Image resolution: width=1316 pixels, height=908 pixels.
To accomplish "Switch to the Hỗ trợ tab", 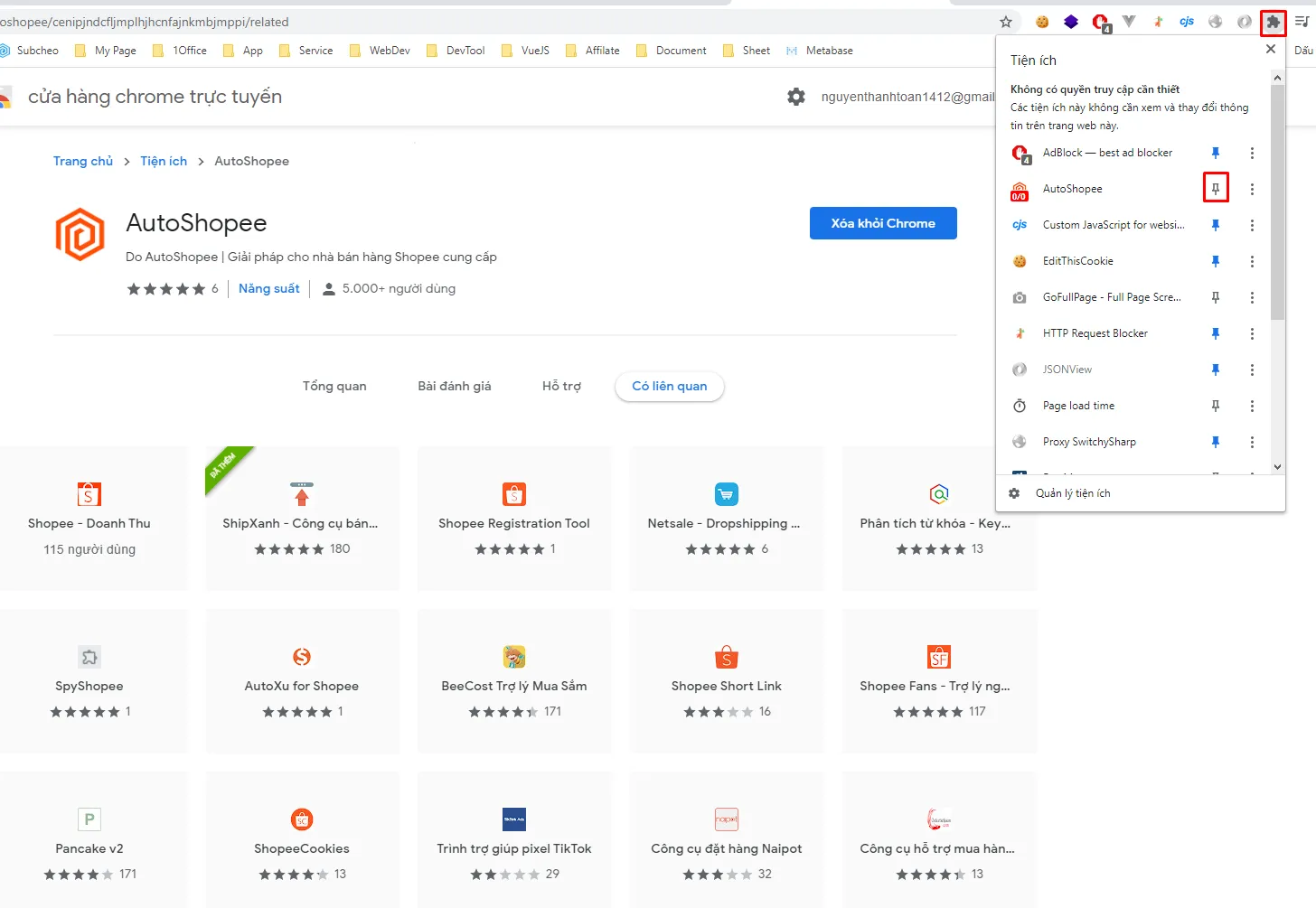I will click(561, 386).
